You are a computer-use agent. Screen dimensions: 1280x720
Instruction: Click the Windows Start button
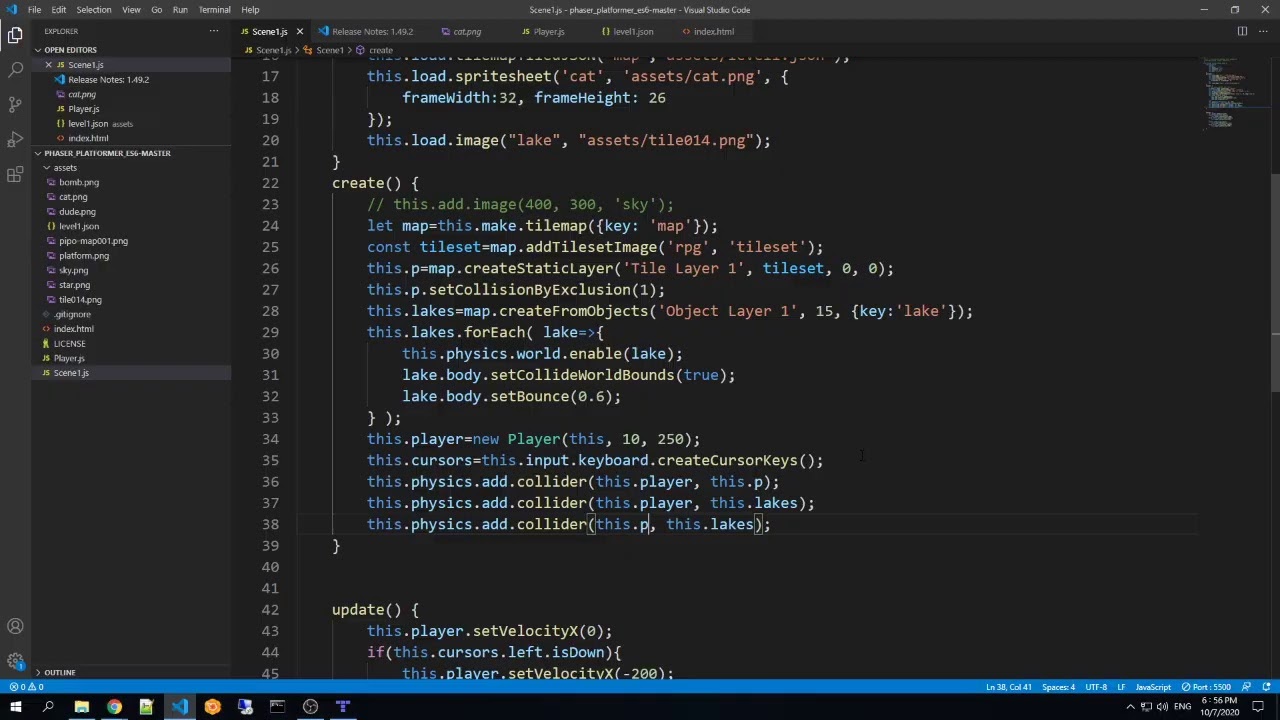(x=15, y=707)
